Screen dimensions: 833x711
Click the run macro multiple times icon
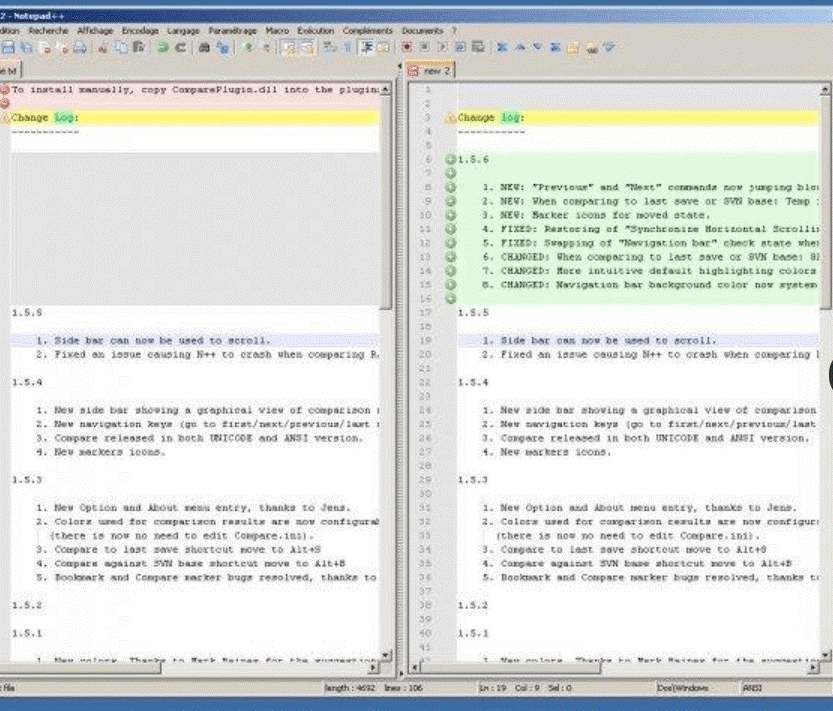pyautogui.click(x=460, y=47)
